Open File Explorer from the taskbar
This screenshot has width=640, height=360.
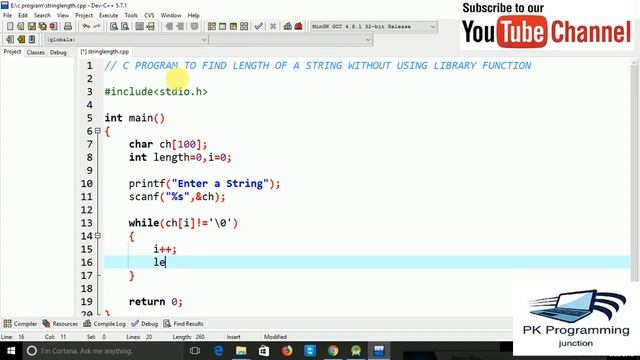[241, 351]
